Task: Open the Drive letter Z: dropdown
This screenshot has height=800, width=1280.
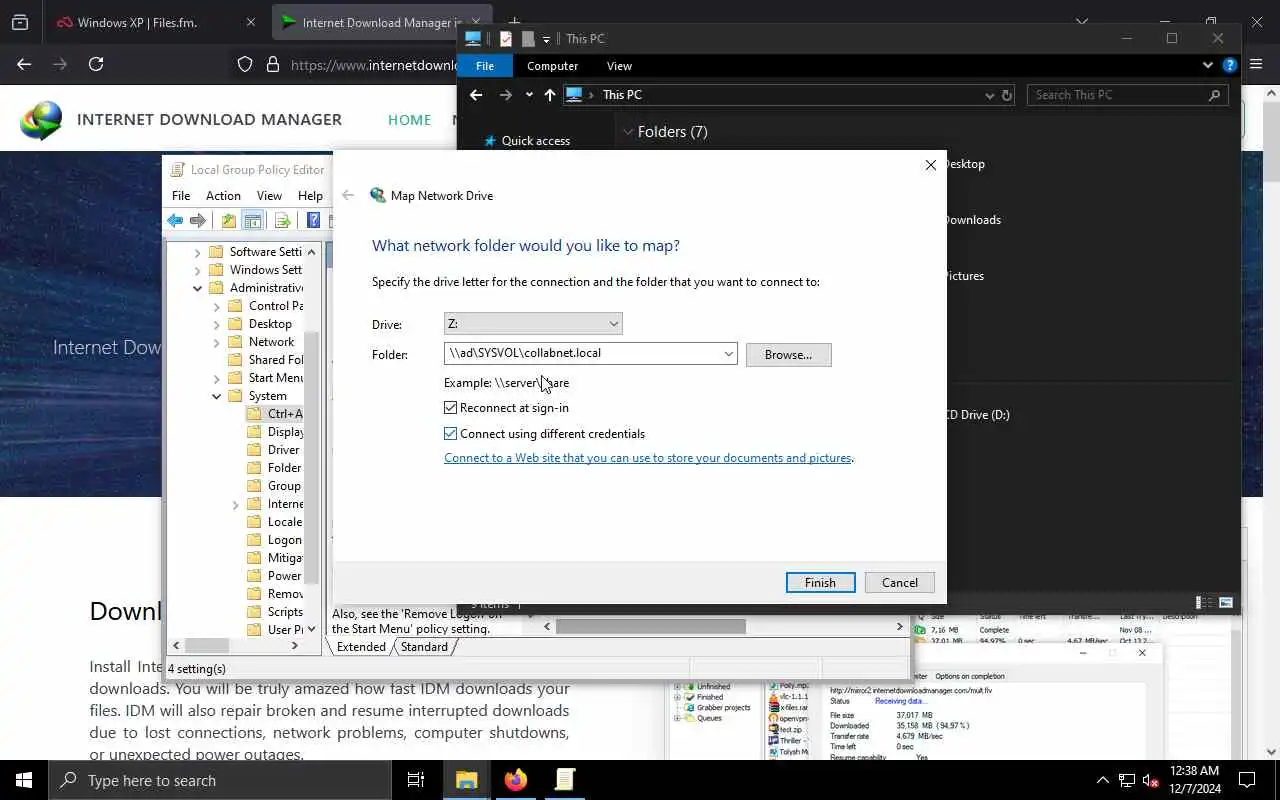Action: coord(533,324)
